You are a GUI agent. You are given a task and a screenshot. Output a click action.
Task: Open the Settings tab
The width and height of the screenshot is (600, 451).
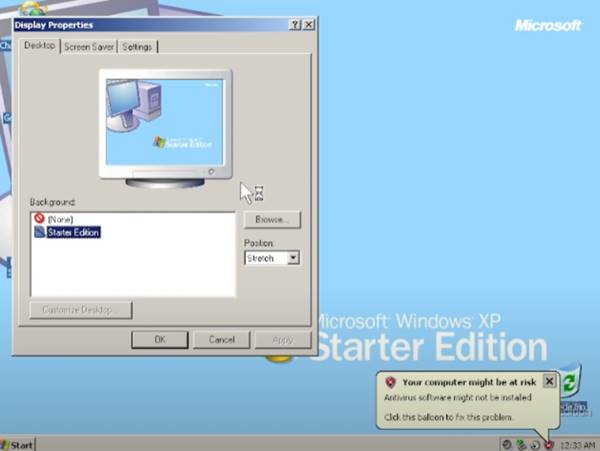pos(137,47)
